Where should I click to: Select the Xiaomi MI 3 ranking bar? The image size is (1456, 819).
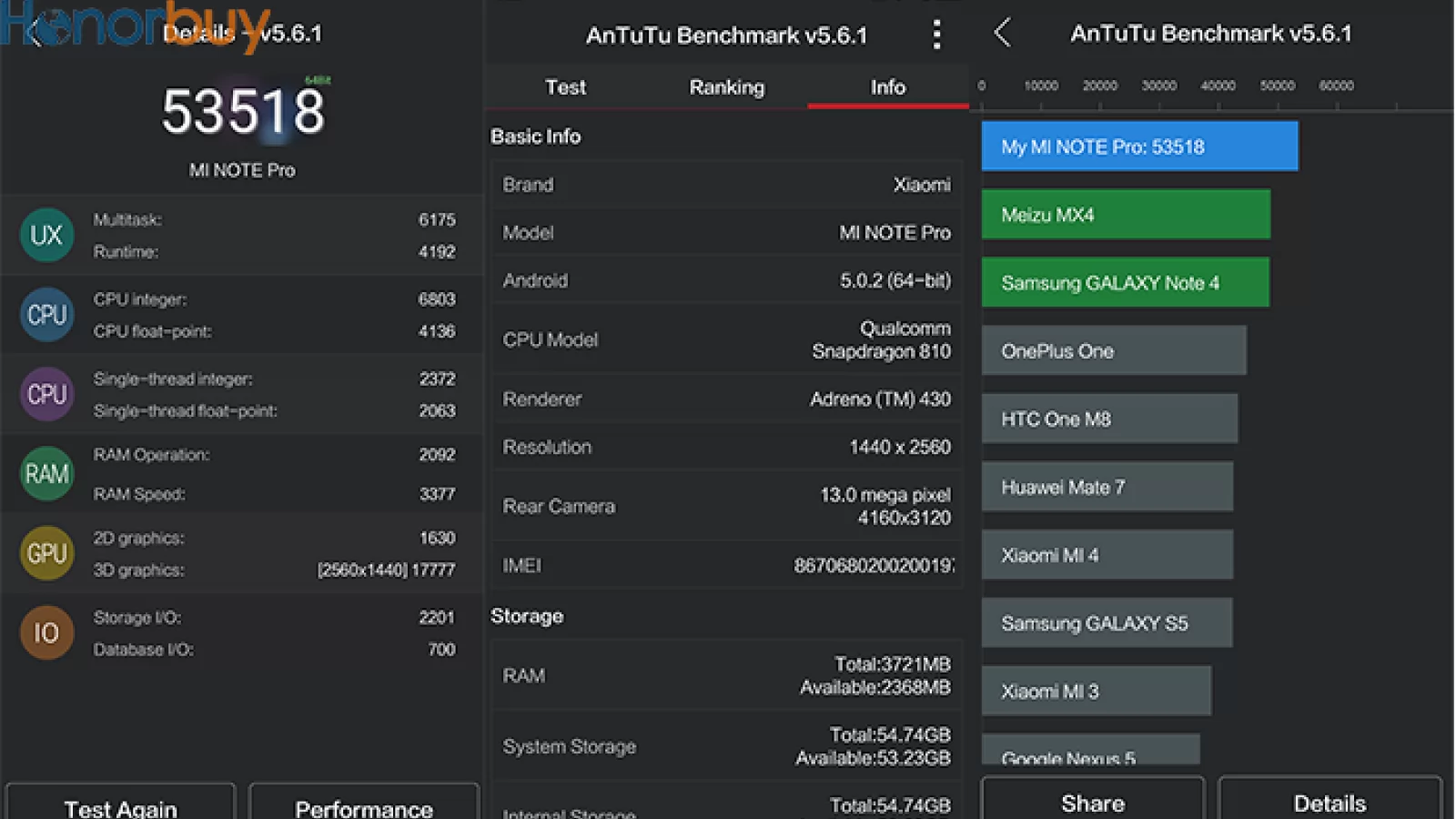[1097, 691]
